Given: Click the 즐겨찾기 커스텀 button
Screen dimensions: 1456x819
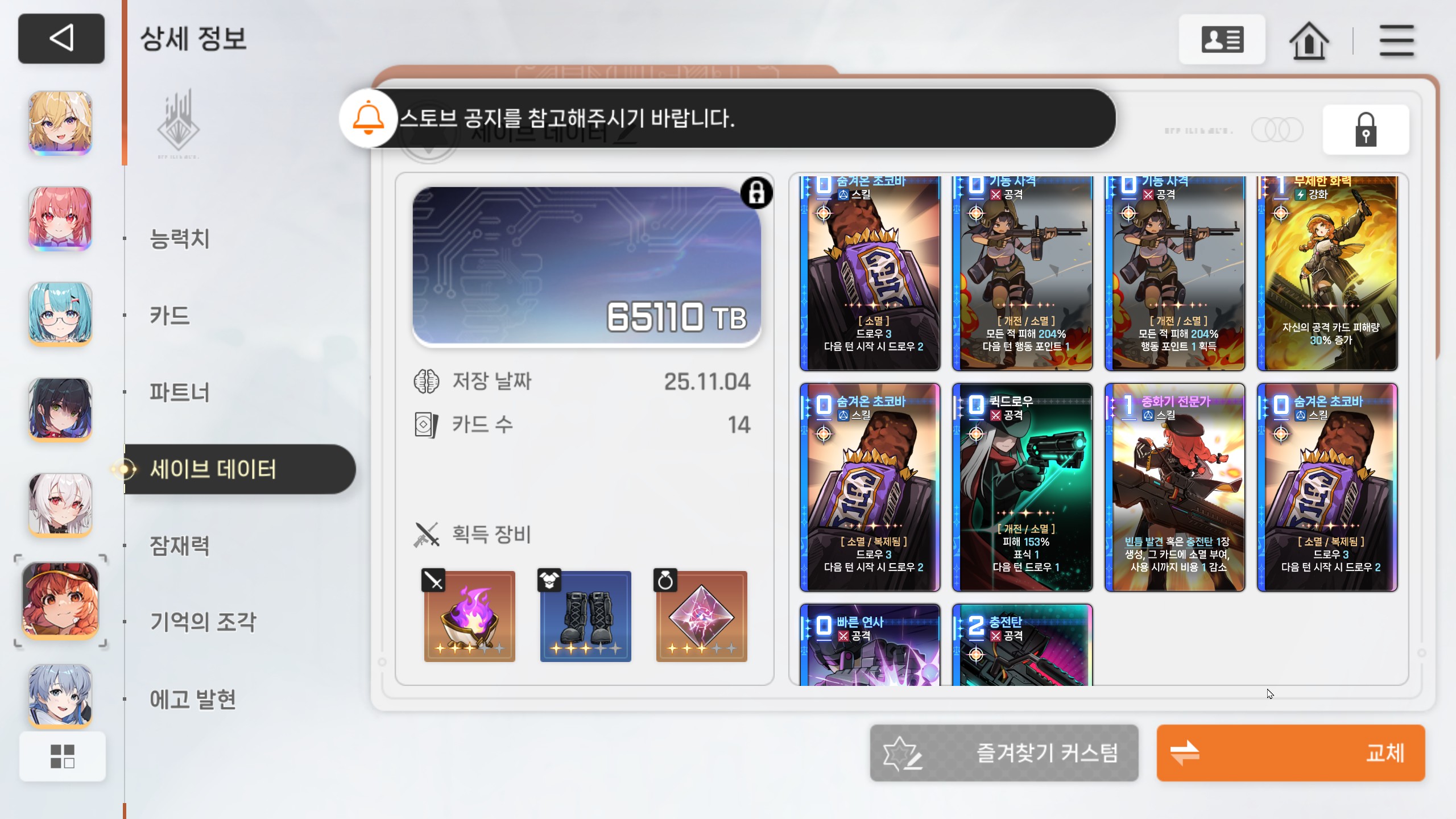Looking at the screenshot, I should click(x=1004, y=753).
